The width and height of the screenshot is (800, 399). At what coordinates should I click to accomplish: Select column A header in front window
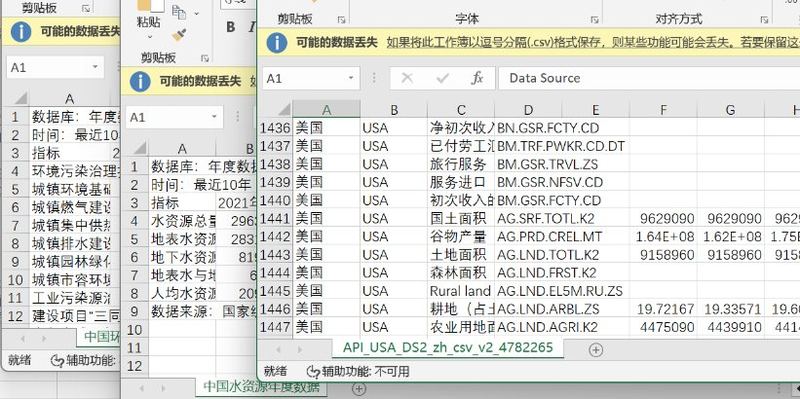(327, 110)
